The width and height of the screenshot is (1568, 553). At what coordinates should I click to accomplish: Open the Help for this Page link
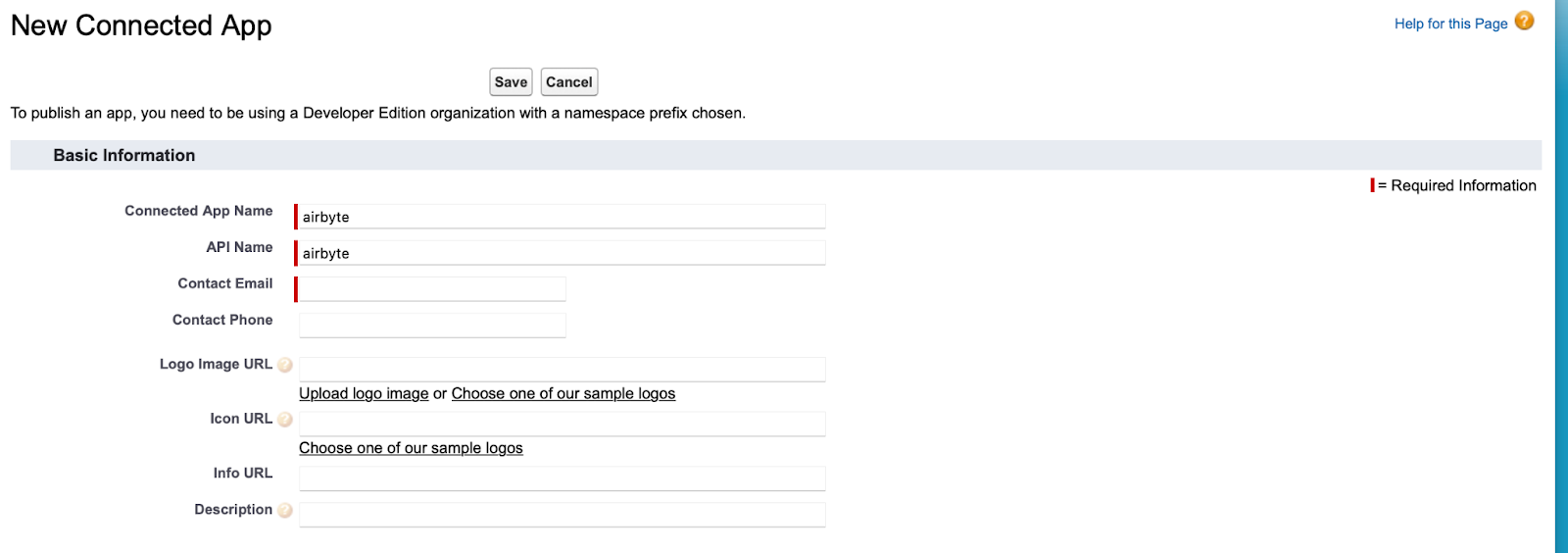(x=1450, y=24)
